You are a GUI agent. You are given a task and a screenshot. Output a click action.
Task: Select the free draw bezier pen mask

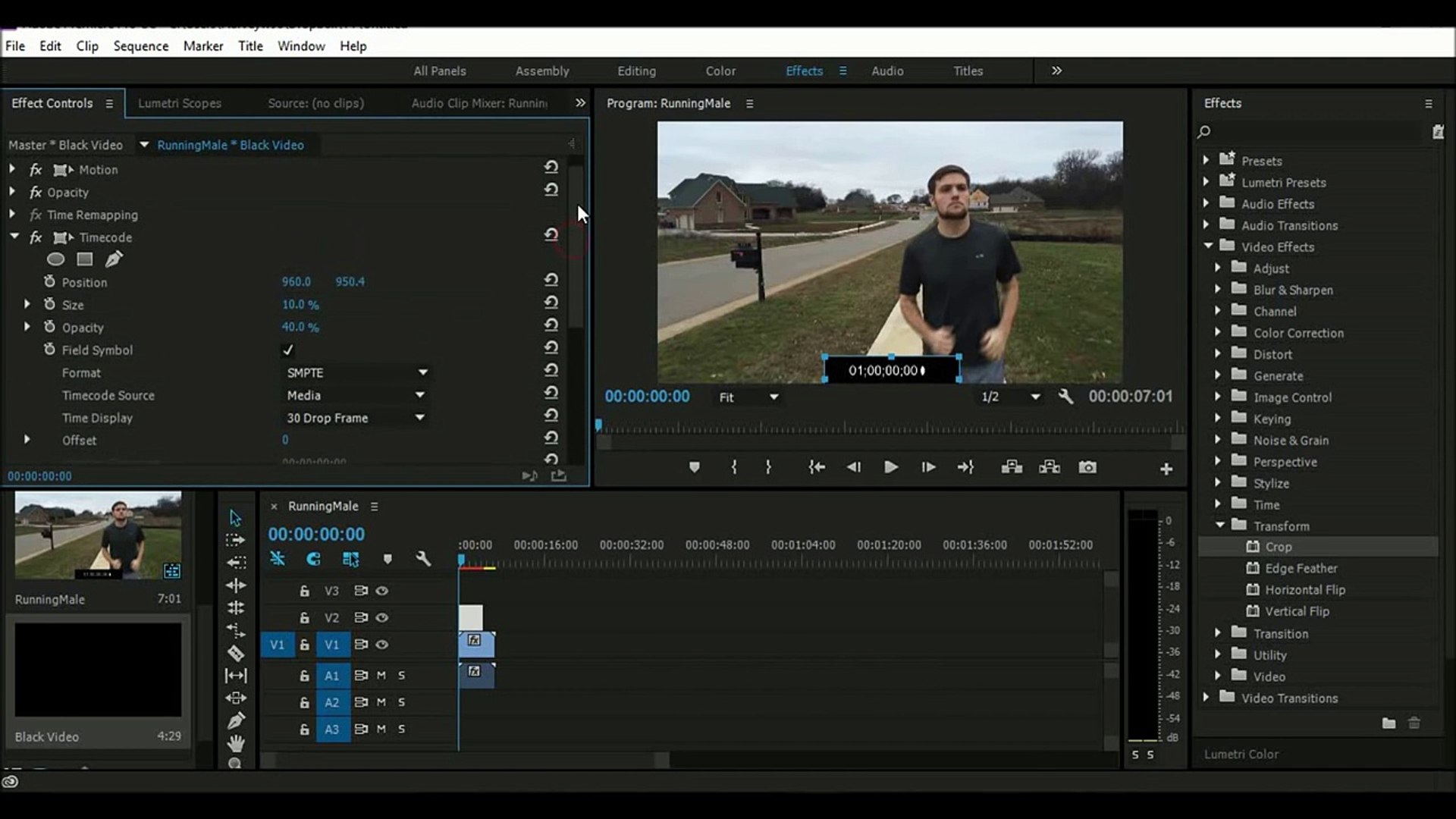(114, 259)
